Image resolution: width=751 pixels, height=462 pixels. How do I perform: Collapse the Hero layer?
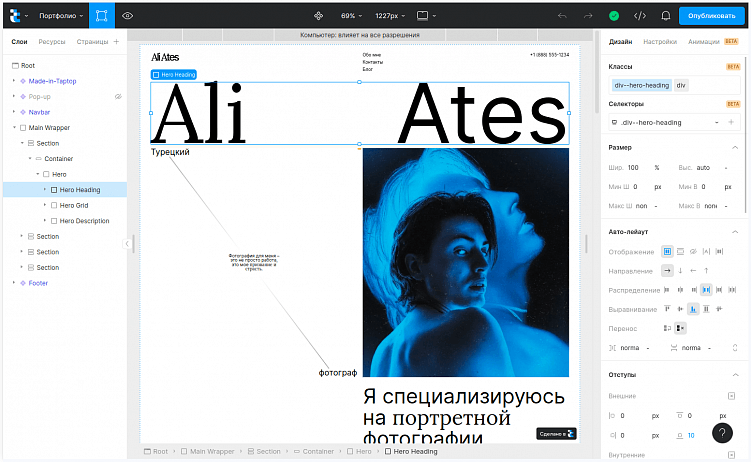[37, 174]
